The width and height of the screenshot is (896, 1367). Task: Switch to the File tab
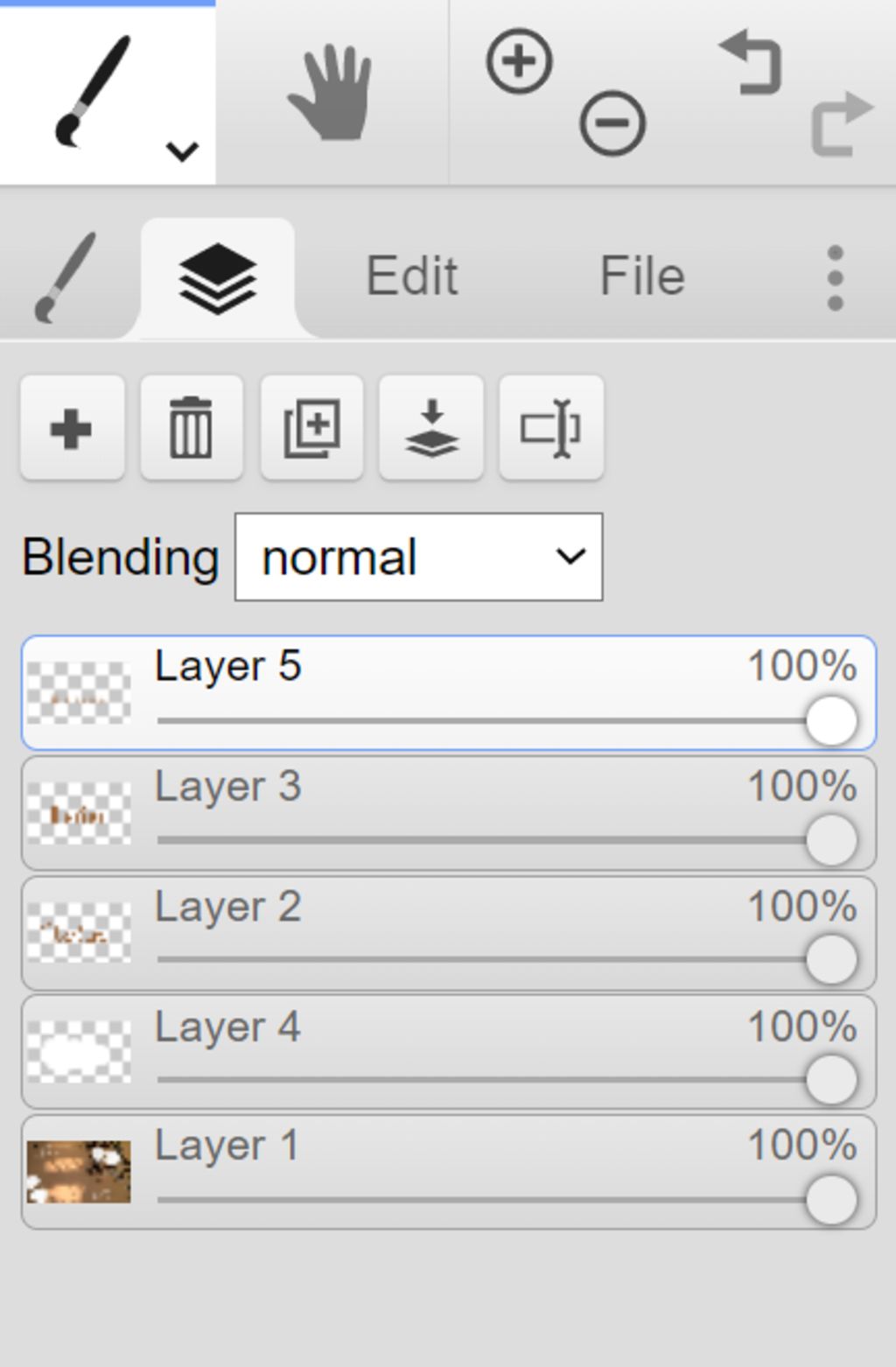pyautogui.click(x=641, y=277)
